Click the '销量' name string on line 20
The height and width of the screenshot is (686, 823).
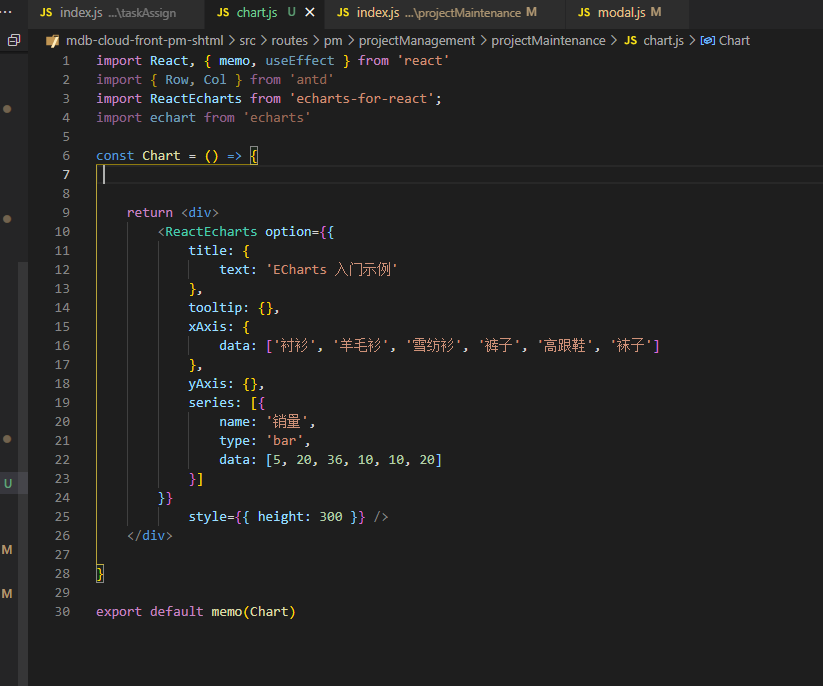287,422
